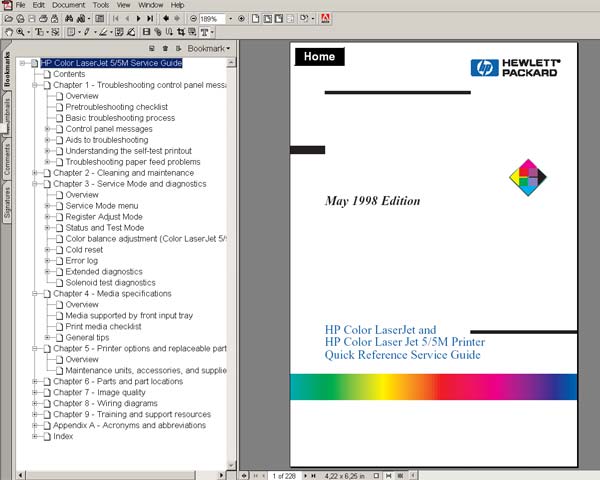Viewport: 600px width, 480px height.
Task: Open the Help menu
Action: 177,5
